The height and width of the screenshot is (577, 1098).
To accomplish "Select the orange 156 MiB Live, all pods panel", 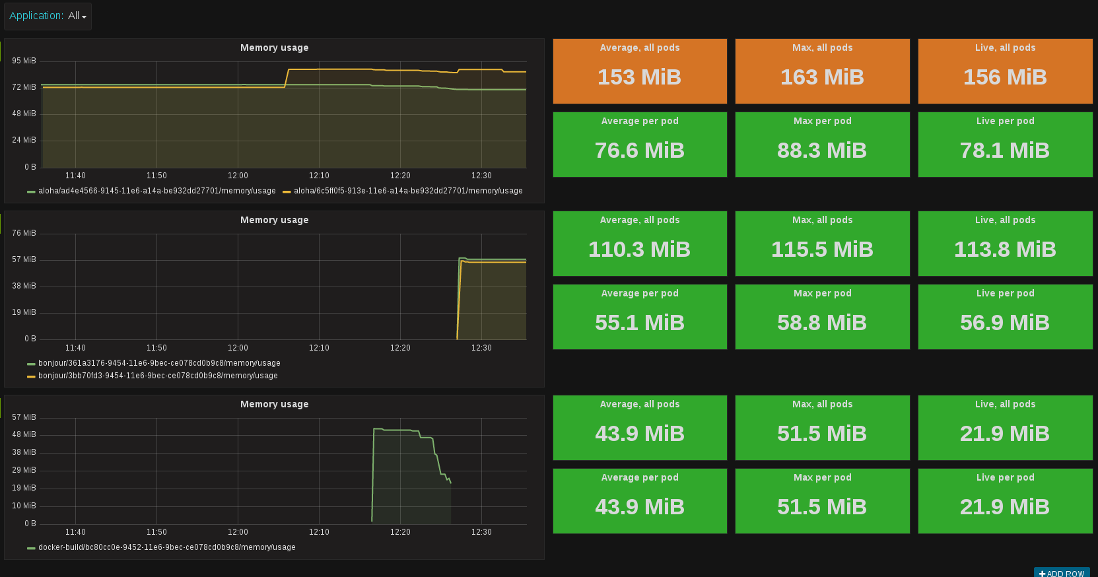I will coord(1006,71).
